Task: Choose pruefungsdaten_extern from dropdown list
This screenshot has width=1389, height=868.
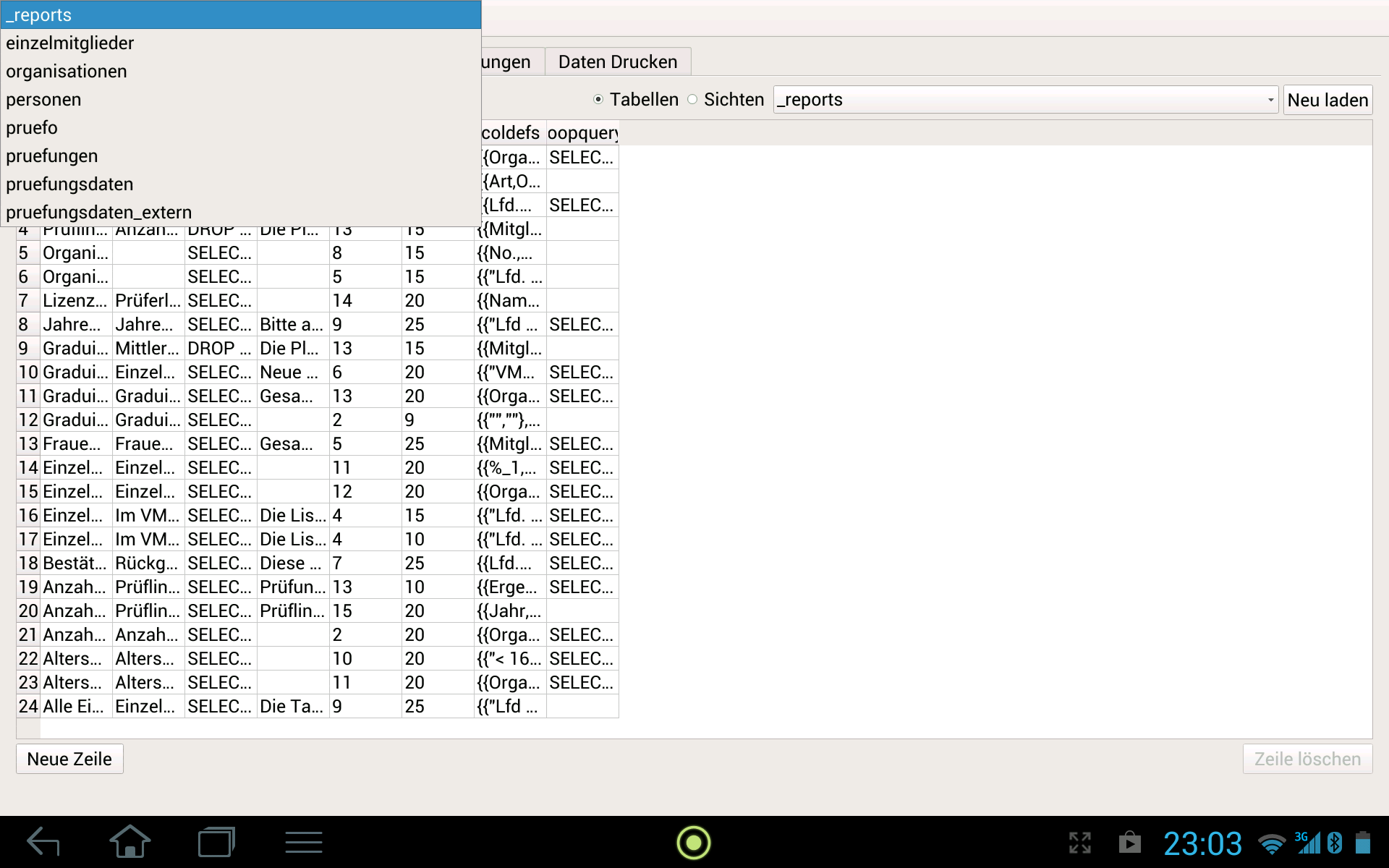Action: pyautogui.click(x=99, y=213)
